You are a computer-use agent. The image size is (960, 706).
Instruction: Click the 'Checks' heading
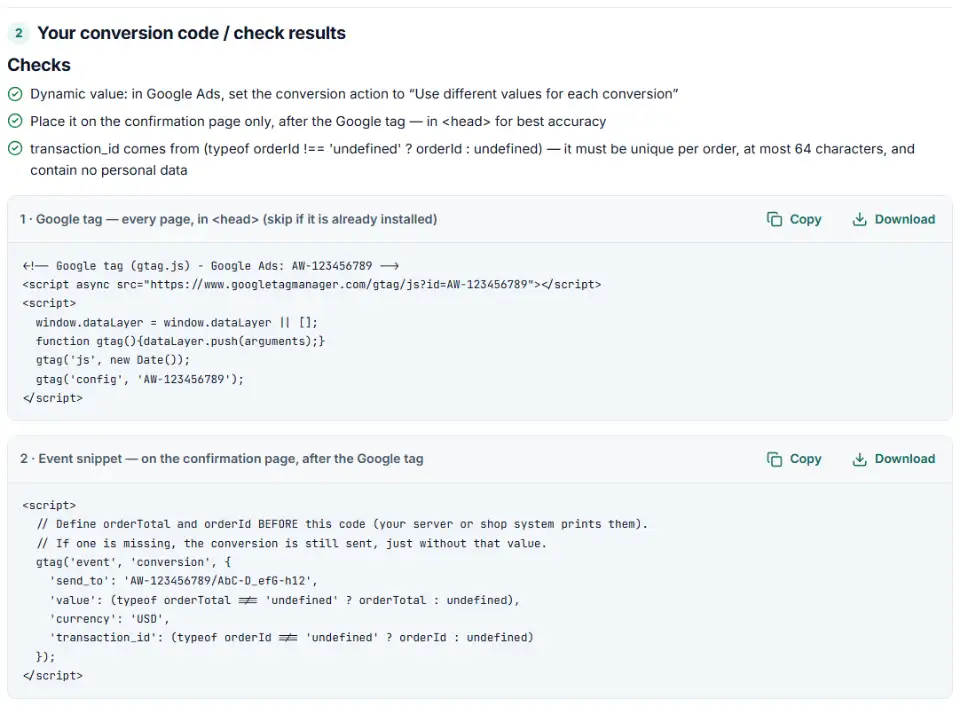[39, 65]
